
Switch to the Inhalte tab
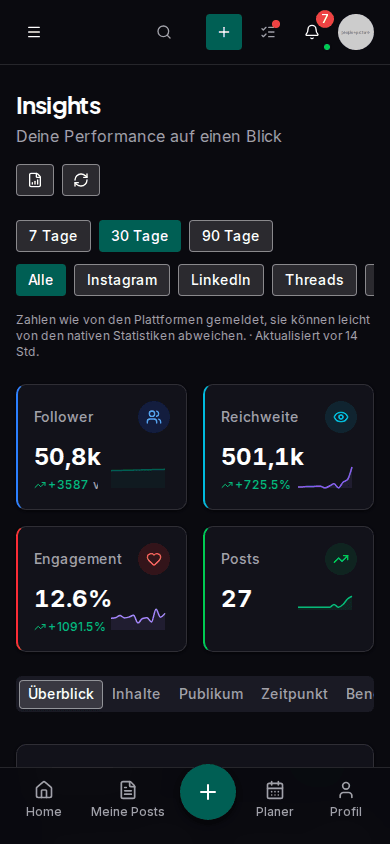pos(136,694)
